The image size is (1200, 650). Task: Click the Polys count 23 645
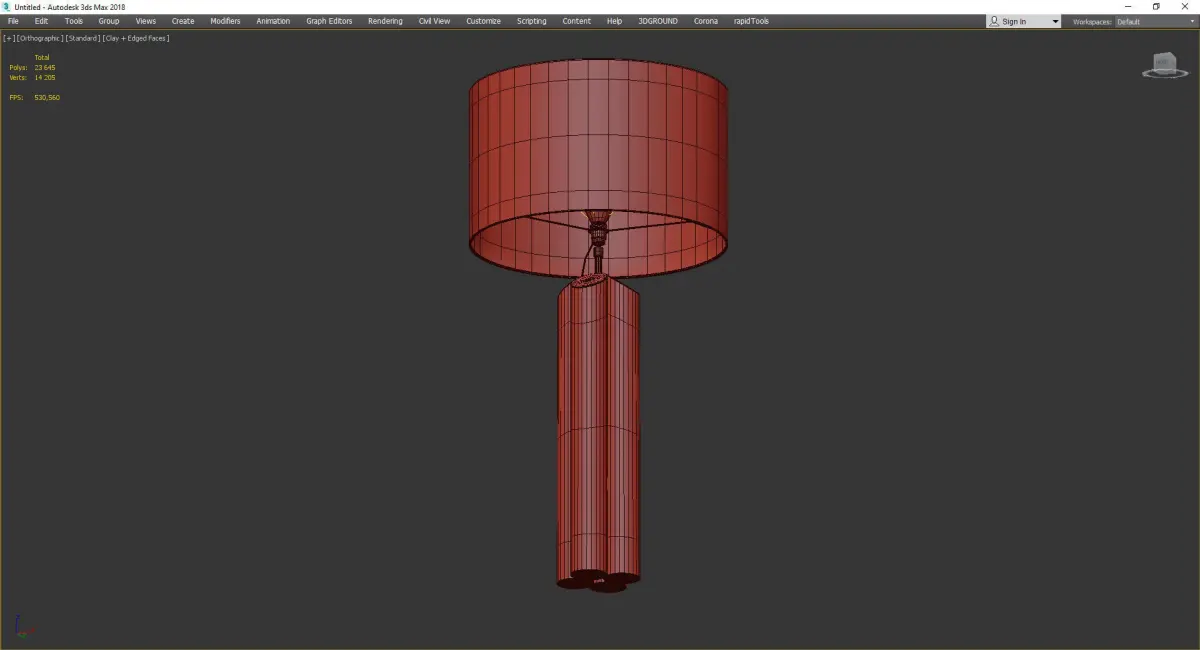[44, 67]
